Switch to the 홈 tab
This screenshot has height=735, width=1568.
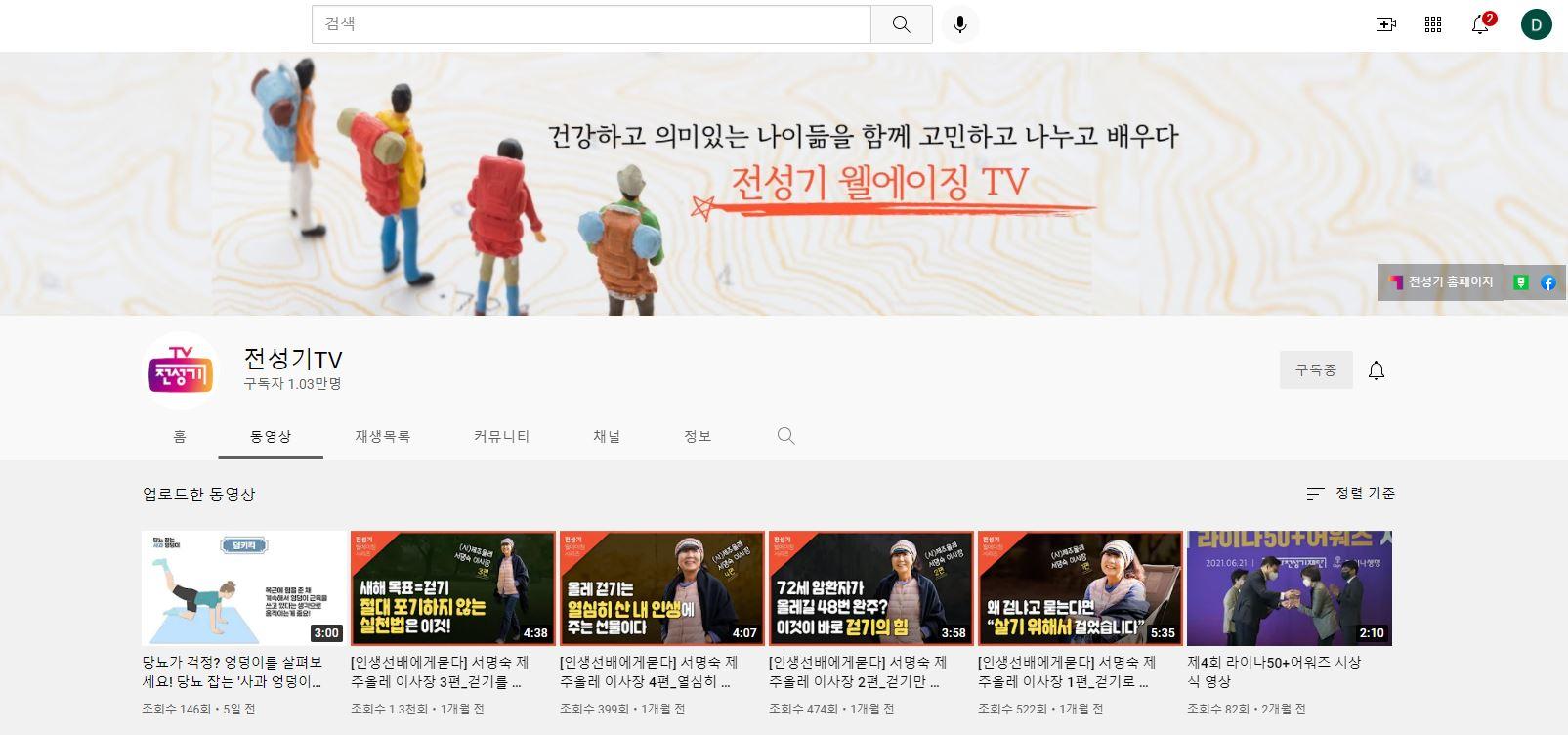coord(180,436)
